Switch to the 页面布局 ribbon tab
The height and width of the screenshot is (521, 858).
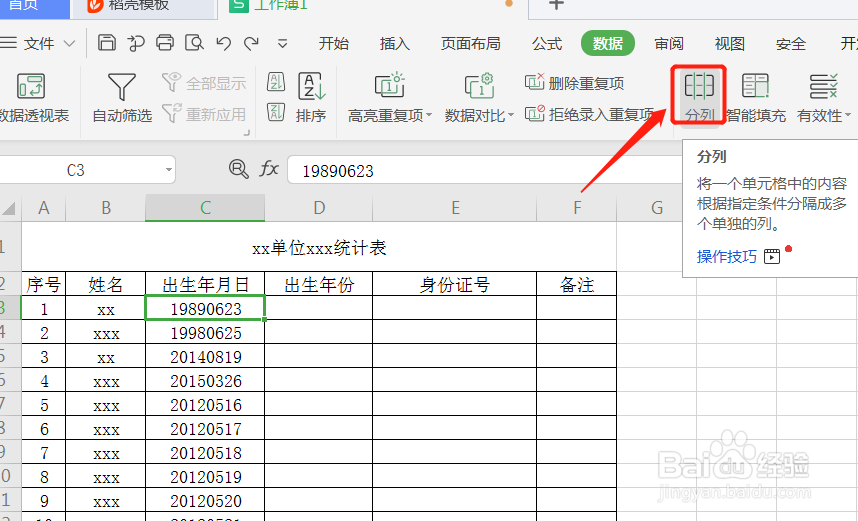click(471, 43)
